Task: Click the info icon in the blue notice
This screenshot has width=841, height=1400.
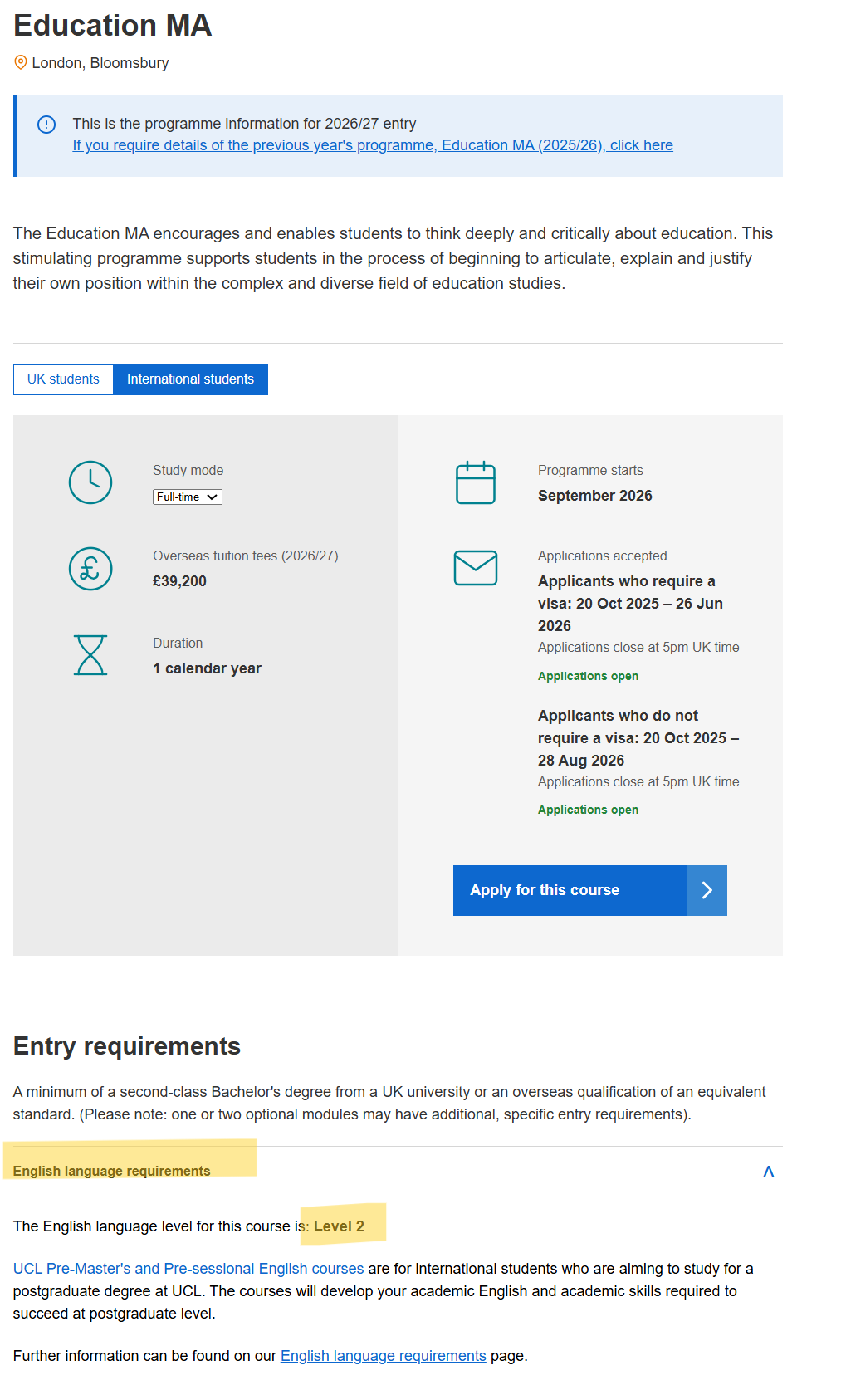Action: tap(46, 125)
